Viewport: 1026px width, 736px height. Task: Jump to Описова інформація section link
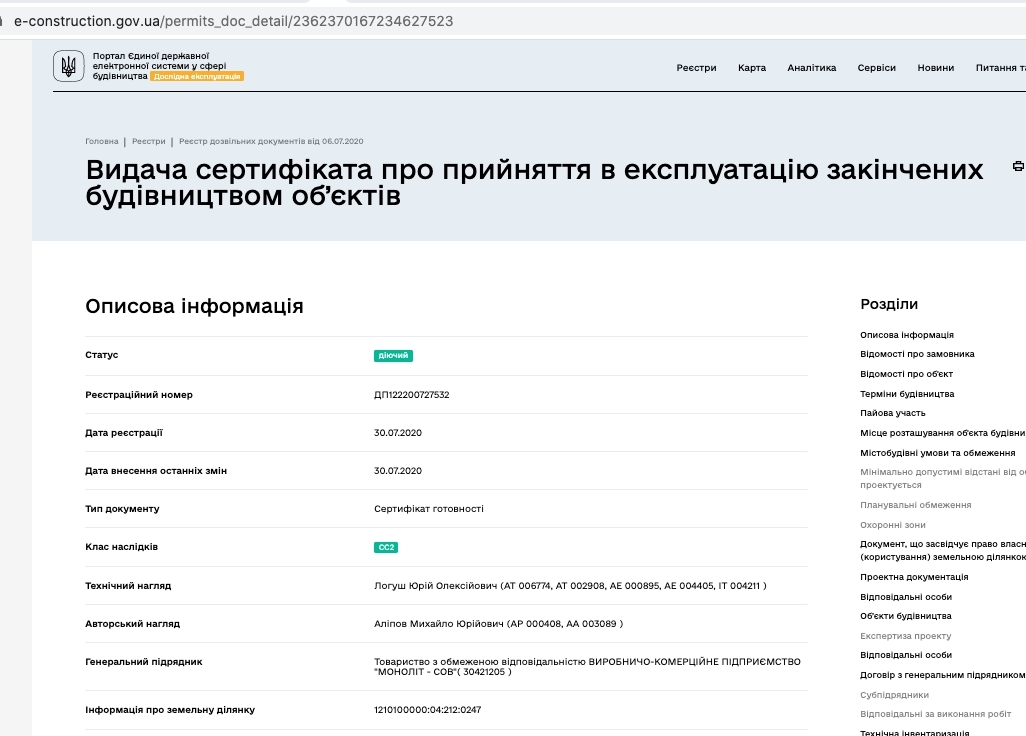tap(906, 335)
